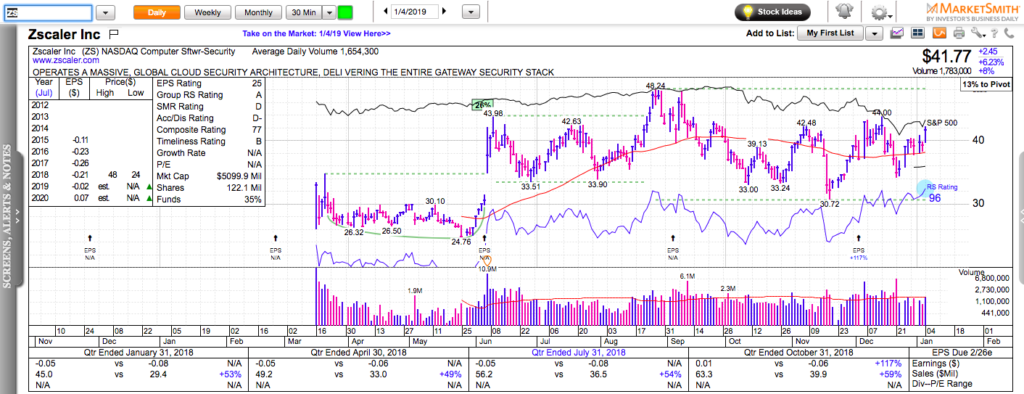Open Take on the Market link
1024x394 pixels.
[317, 33]
